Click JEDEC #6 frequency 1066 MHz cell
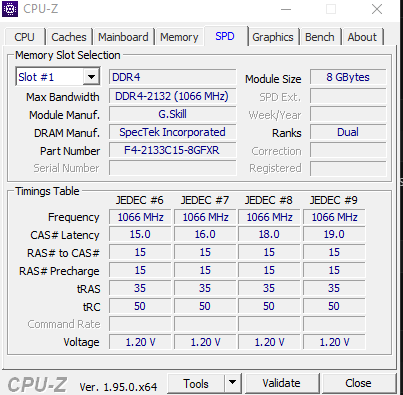 point(140,217)
